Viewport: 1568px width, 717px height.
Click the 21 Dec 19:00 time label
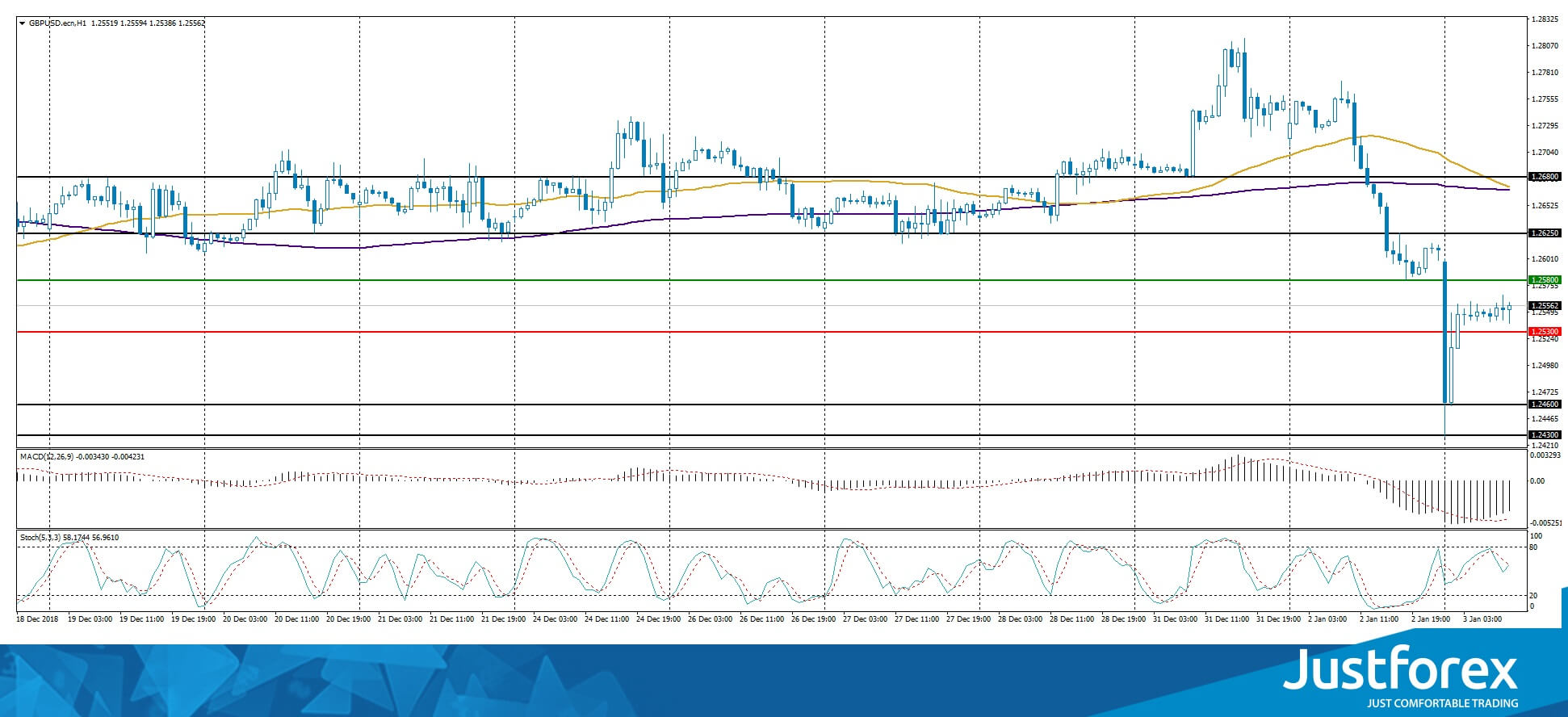(504, 619)
